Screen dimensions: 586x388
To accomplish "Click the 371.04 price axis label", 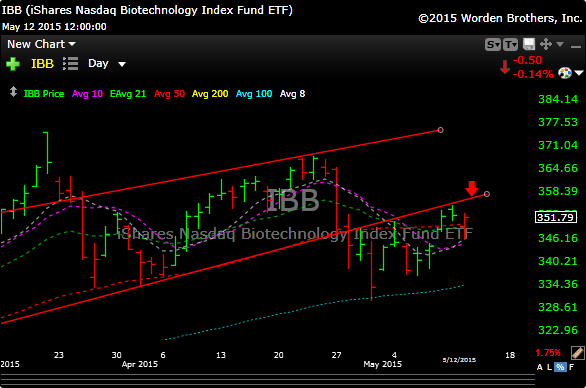I will 558,145.
